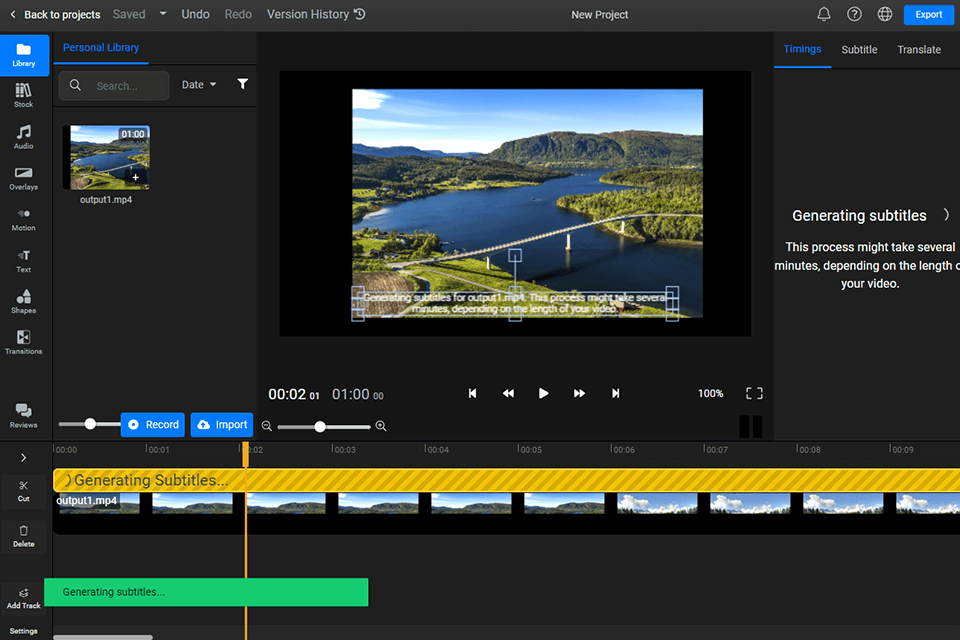960x640 pixels.
Task: Click the Import button
Action: (222, 425)
